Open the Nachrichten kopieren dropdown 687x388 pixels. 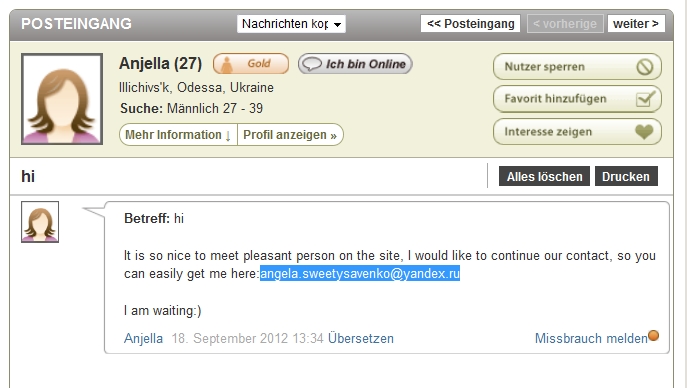(291, 24)
